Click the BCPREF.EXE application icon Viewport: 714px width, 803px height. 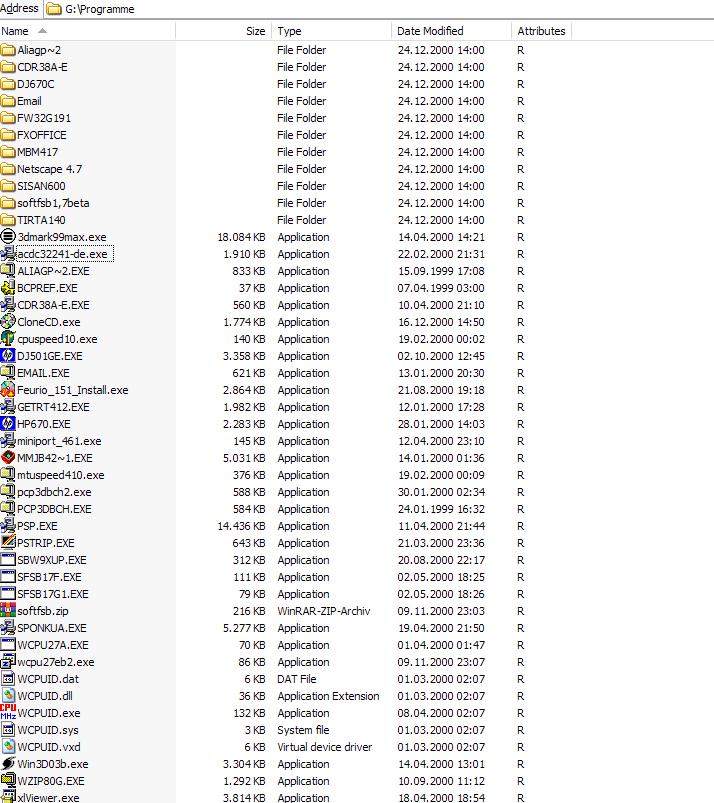(x=8, y=288)
